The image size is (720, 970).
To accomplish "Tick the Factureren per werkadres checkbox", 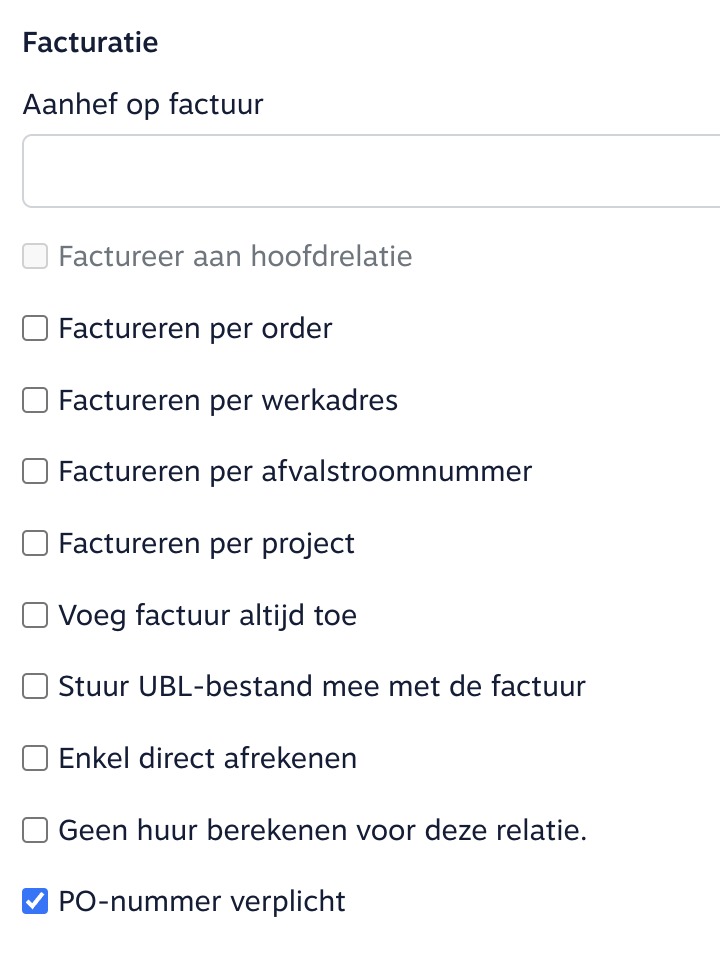I will pyautogui.click(x=35, y=400).
